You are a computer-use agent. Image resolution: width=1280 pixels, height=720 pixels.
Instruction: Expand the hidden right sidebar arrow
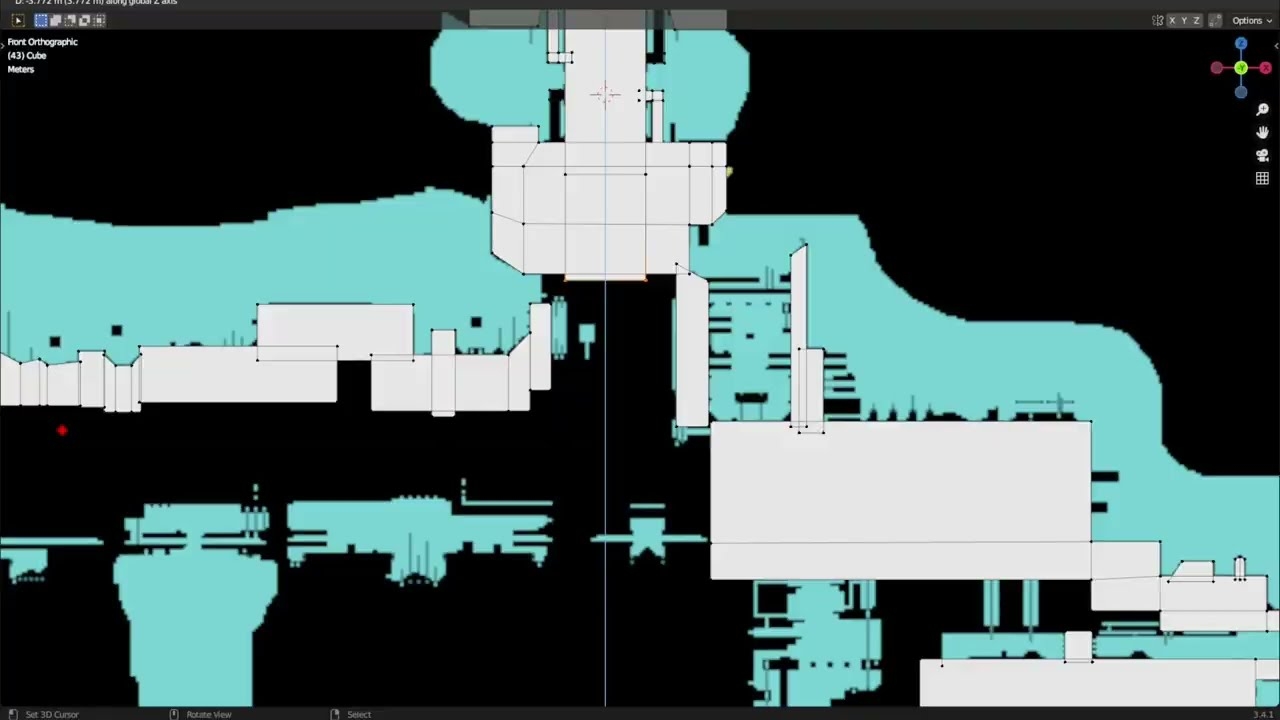pyautogui.click(x=1277, y=46)
